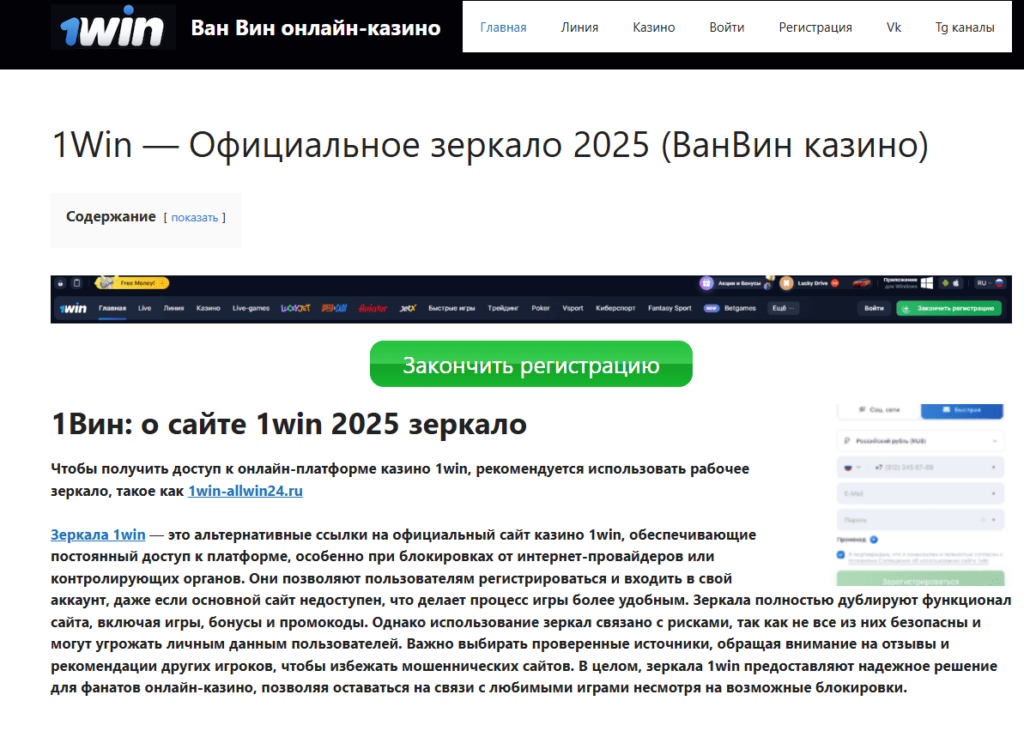
Task: Open the Российский рубль currency dropdown
Action: pos(920,441)
